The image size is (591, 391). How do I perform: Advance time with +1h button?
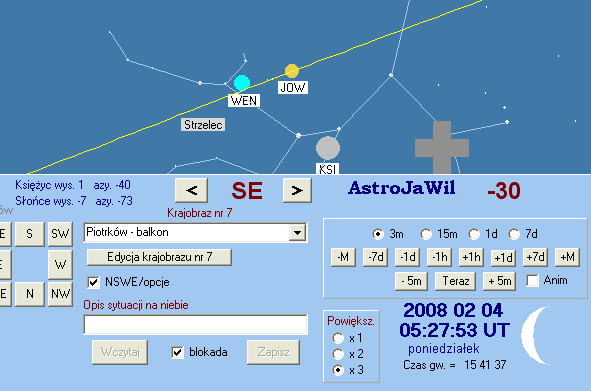tap(471, 258)
